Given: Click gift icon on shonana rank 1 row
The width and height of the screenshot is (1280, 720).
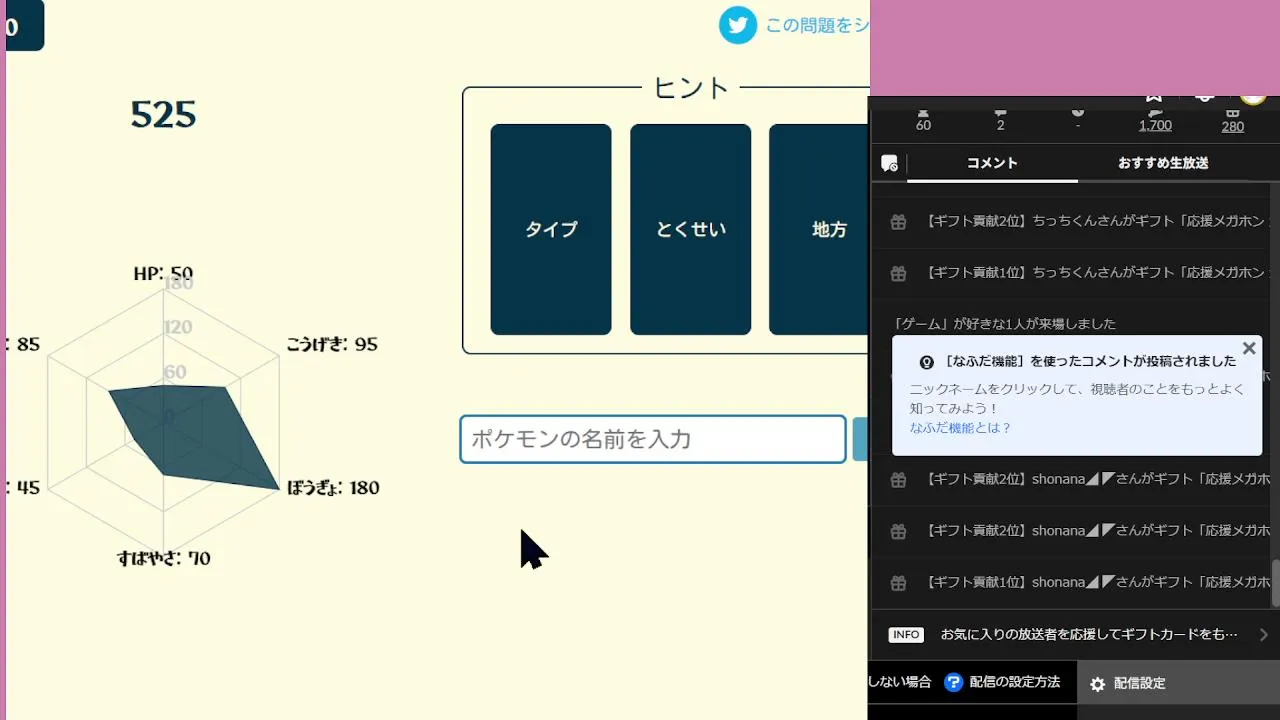Looking at the screenshot, I should click(898, 582).
